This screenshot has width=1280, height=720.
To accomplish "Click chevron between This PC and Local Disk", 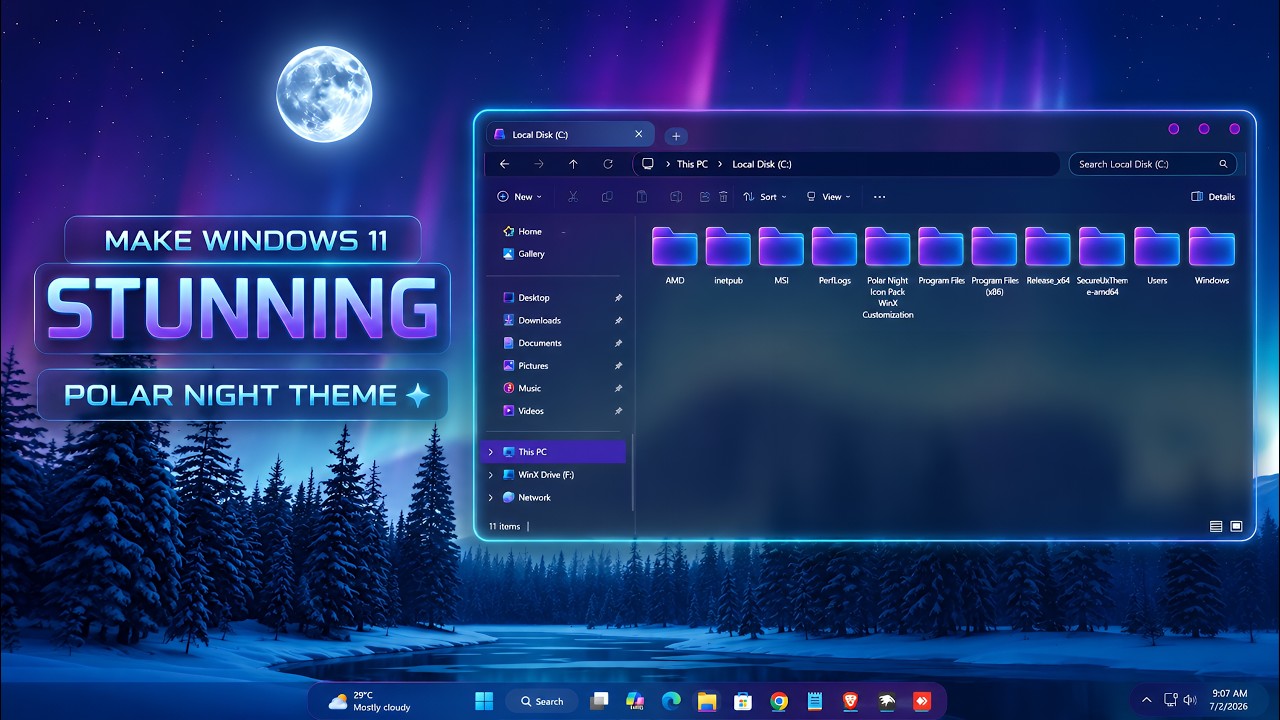I will point(720,164).
